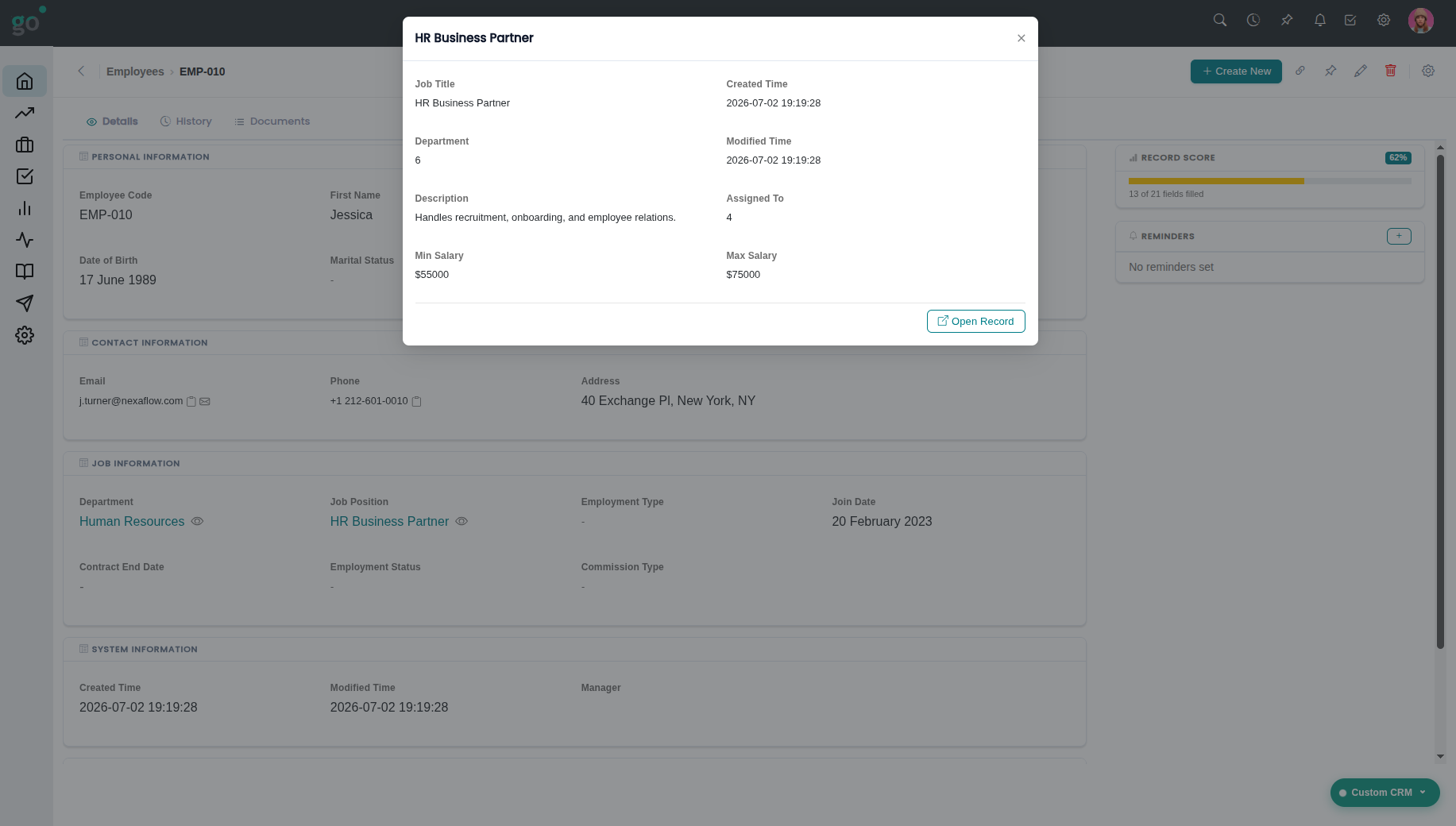Viewport: 1456px width, 826px height.
Task: Click the pin icon in top bar
Action: pos(1287,20)
